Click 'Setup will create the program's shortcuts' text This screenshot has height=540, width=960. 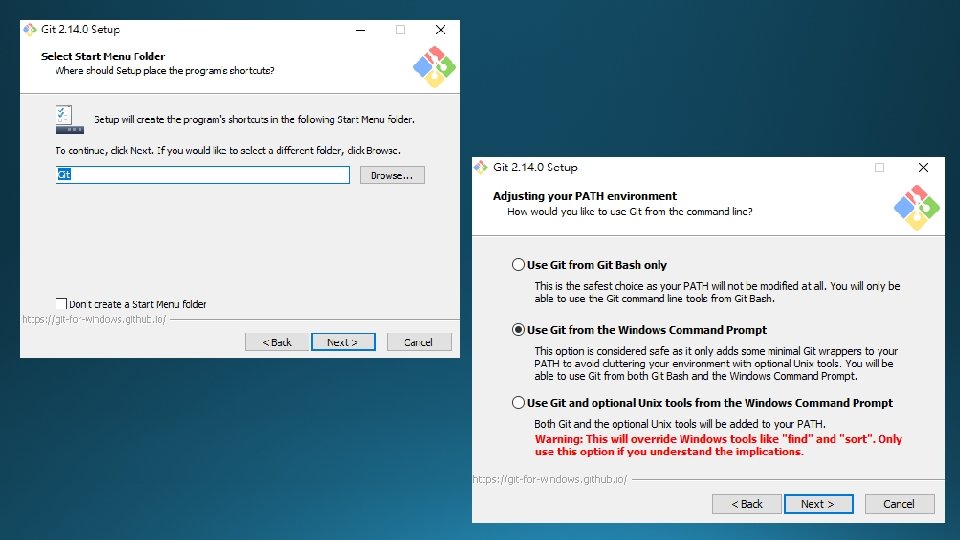[x=254, y=119]
